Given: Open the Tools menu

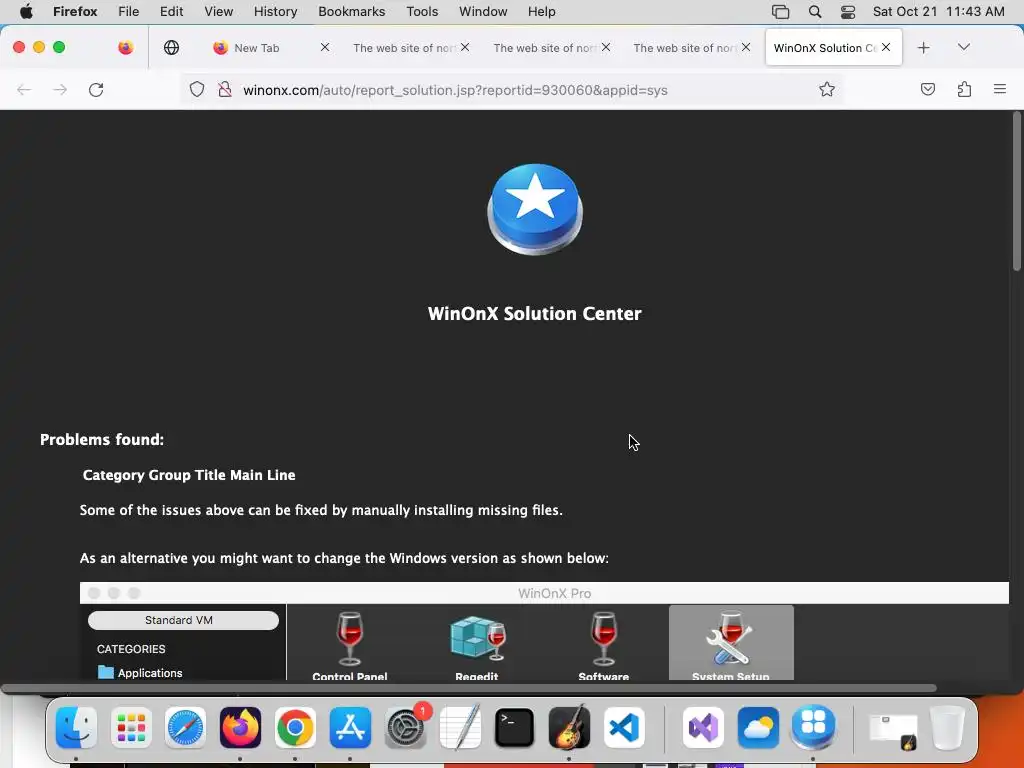Looking at the screenshot, I should [422, 11].
